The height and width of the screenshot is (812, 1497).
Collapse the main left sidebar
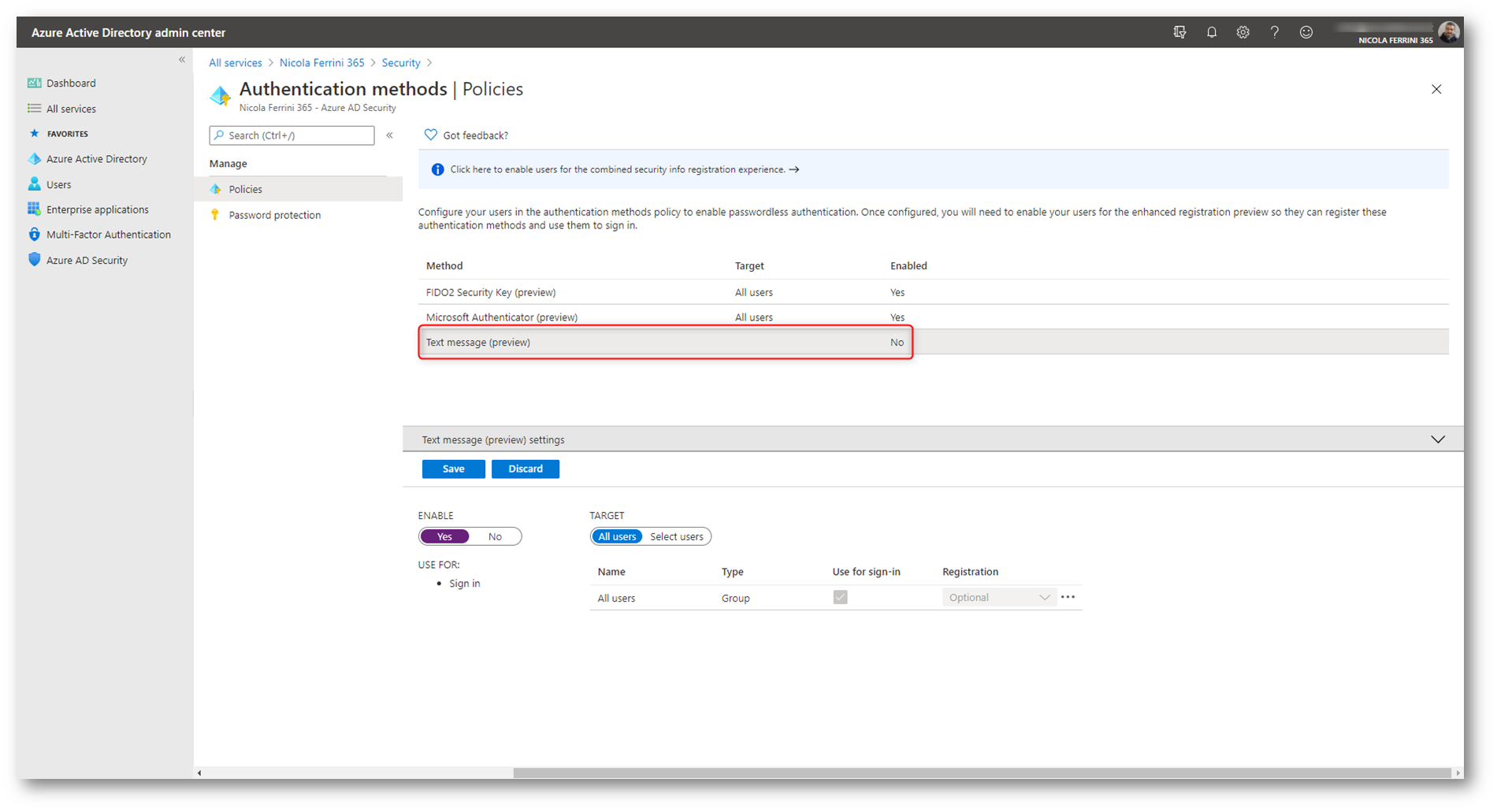pos(182,60)
